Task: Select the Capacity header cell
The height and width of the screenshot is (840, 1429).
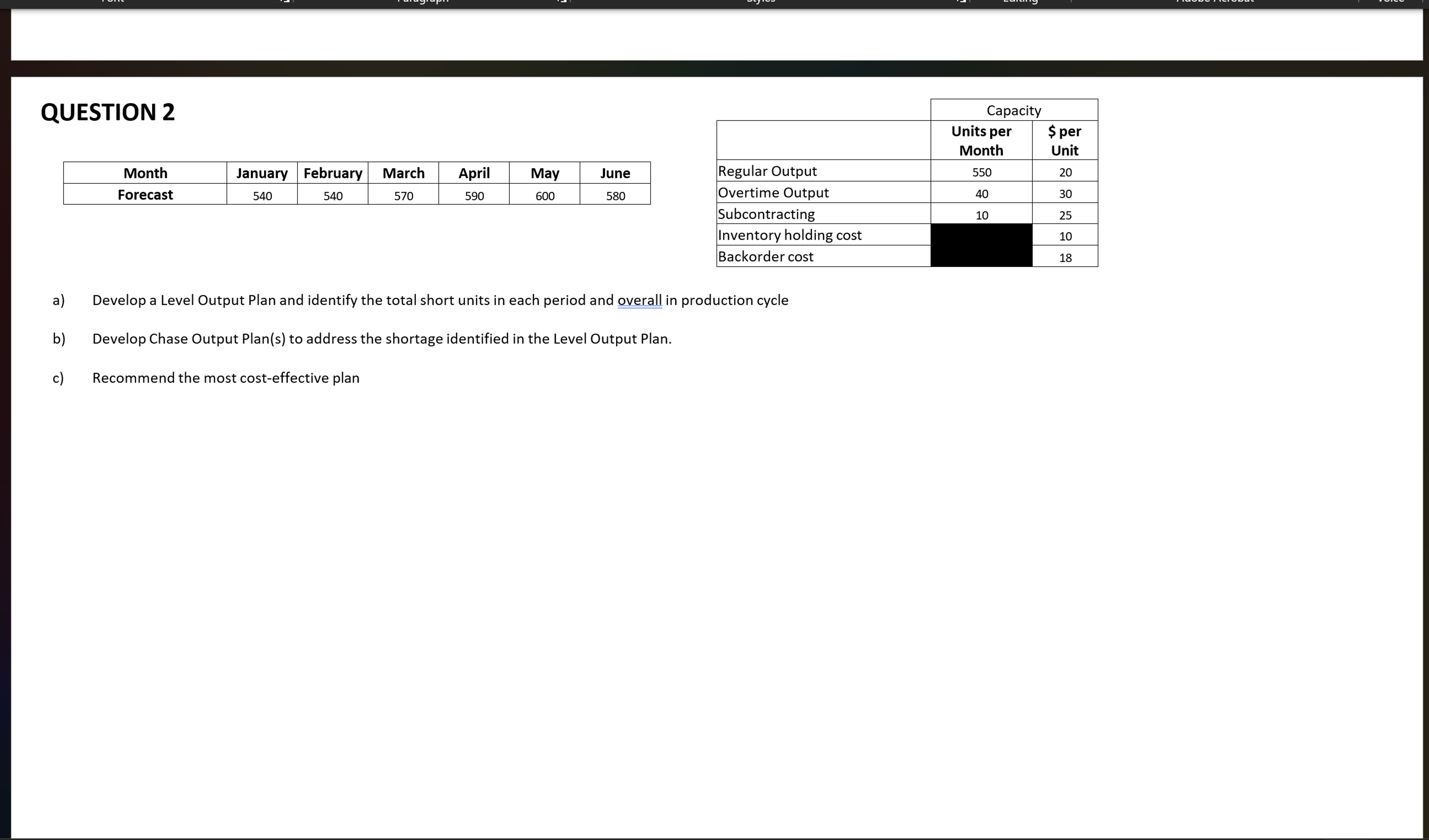Action: pos(1013,110)
